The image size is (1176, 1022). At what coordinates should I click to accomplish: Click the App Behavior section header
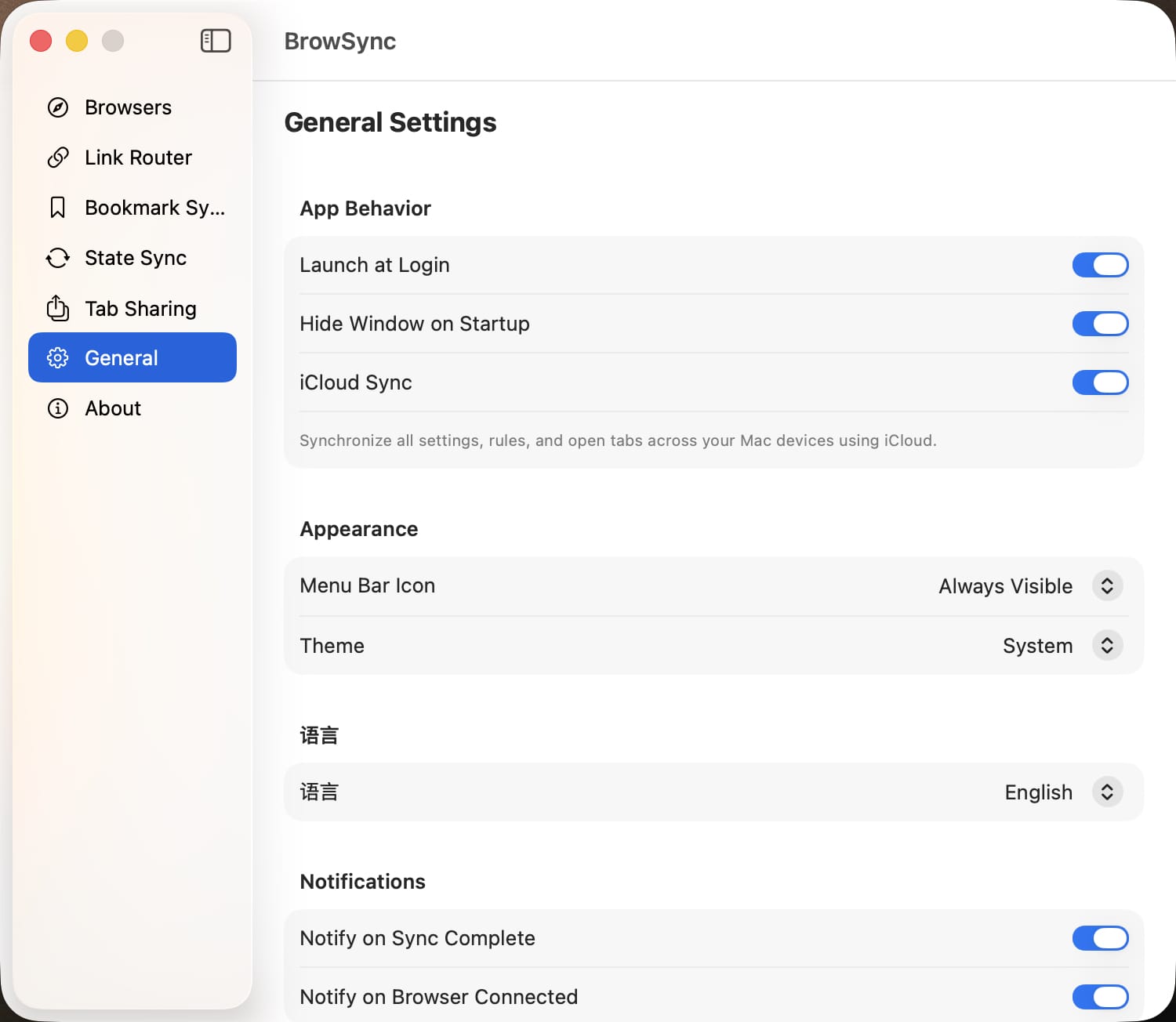click(365, 208)
